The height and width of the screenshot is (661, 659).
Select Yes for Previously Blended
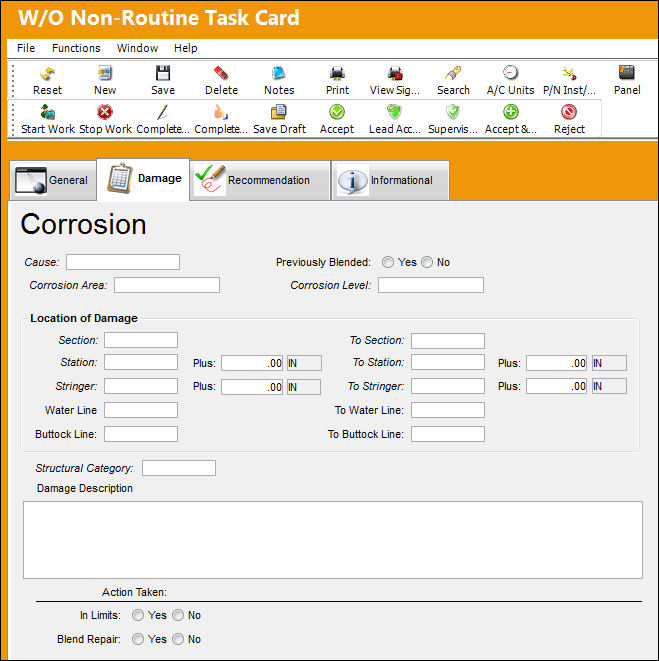(387, 262)
